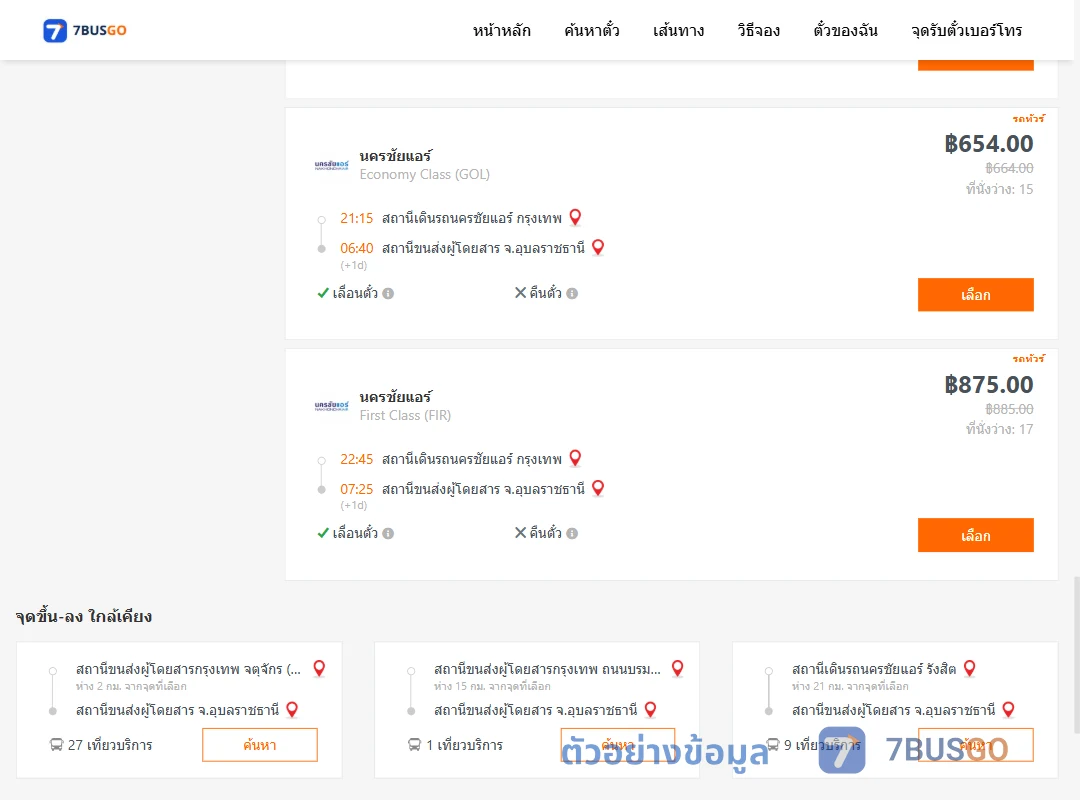Open the map pin for the 06:40 arrival station
Image resolution: width=1080 pixels, height=800 pixels.
coord(598,247)
